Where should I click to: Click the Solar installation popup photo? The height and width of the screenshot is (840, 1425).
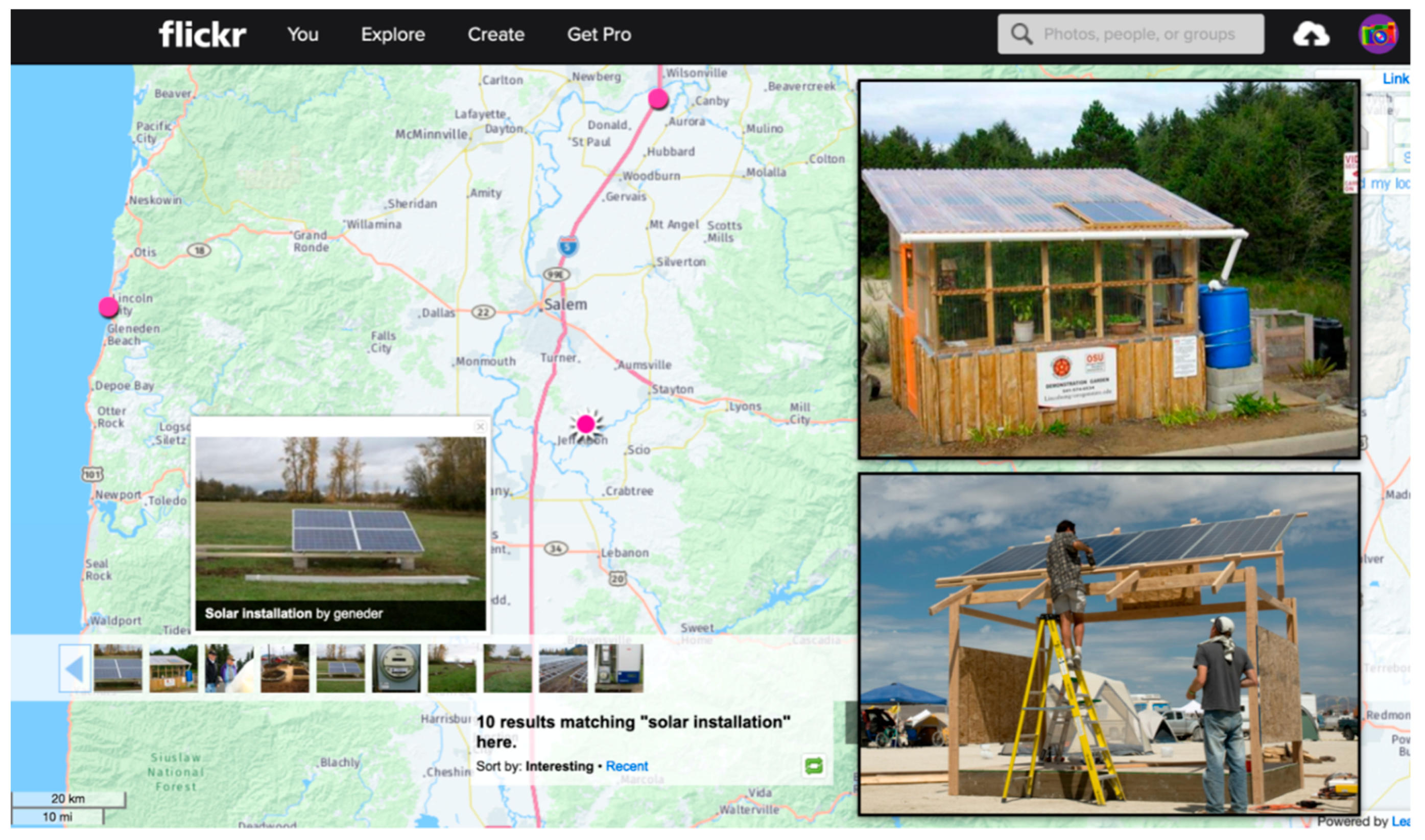(340, 518)
